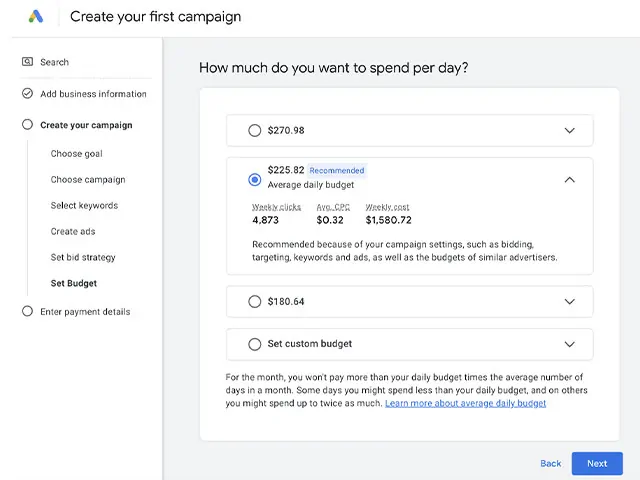The image size is (640, 480).
Task: Select the $270.98 budget radio button
Action: [x=254, y=130]
